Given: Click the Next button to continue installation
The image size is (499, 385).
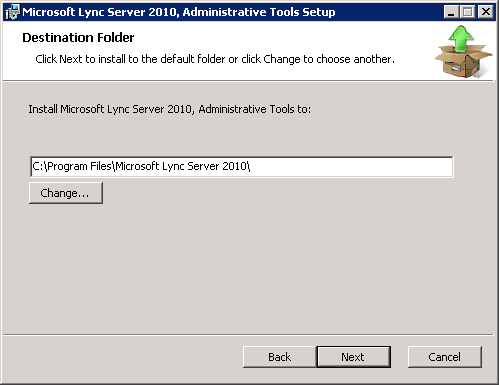Looking at the screenshot, I should (x=354, y=357).
